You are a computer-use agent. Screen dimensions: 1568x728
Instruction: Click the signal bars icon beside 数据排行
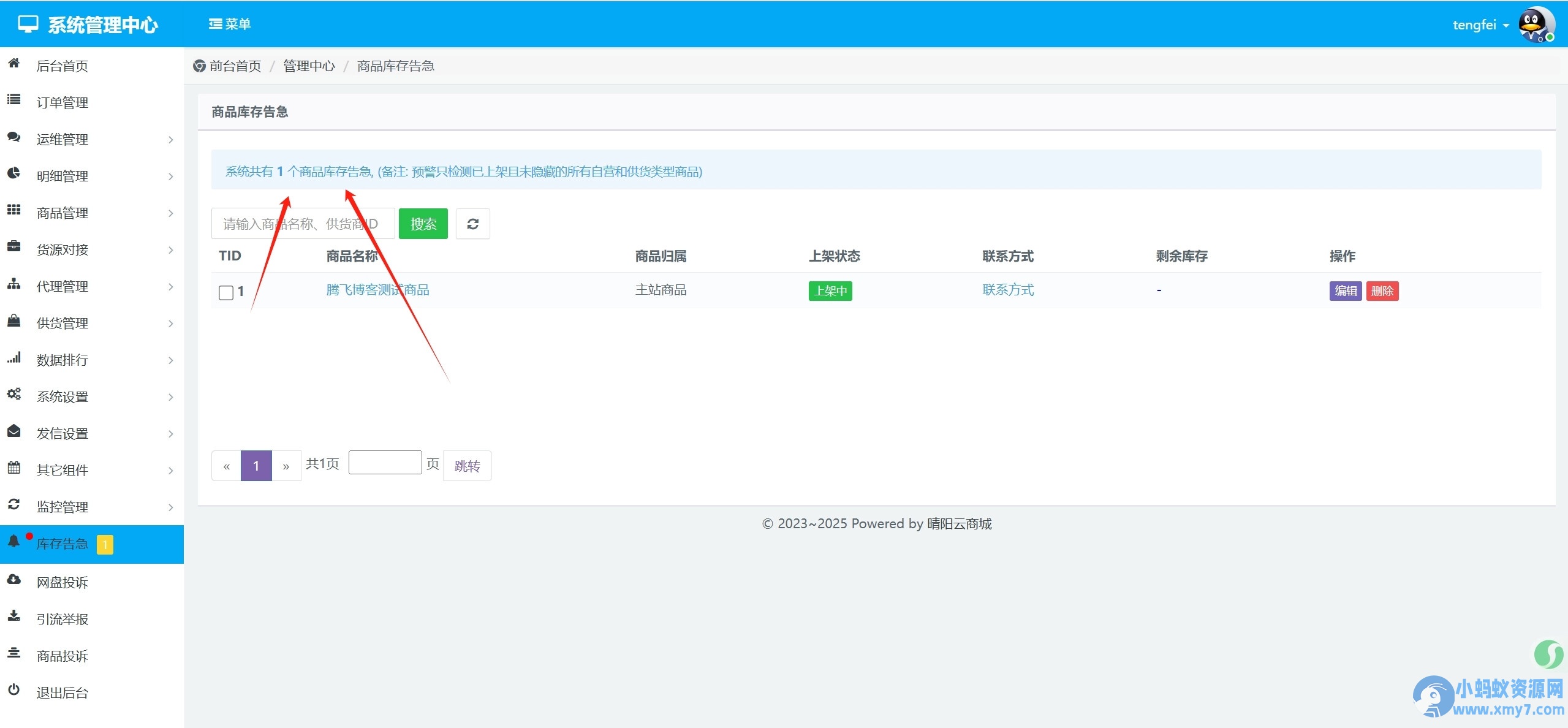point(13,357)
